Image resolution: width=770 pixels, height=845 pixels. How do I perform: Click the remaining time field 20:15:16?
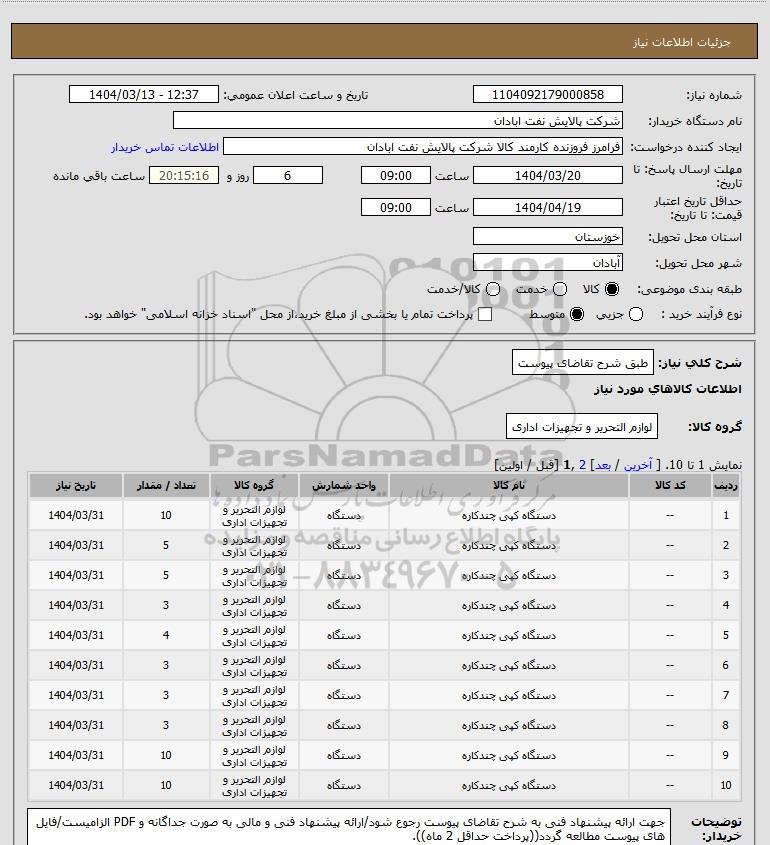(184, 175)
